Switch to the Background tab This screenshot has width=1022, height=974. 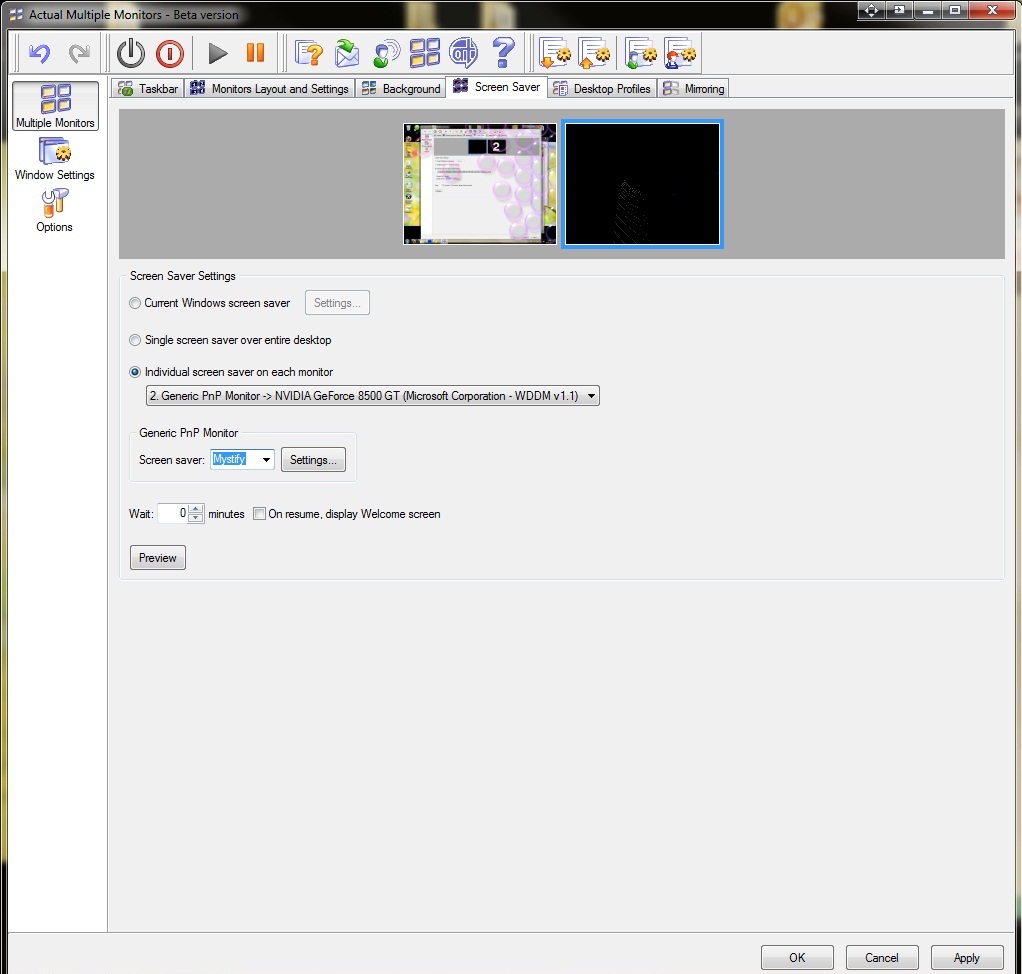pos(401,88)
